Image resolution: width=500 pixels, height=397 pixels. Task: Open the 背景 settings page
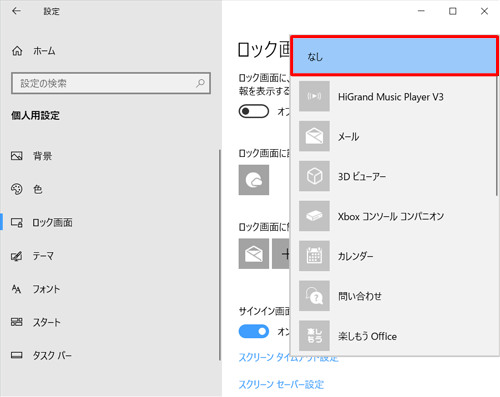42,156
